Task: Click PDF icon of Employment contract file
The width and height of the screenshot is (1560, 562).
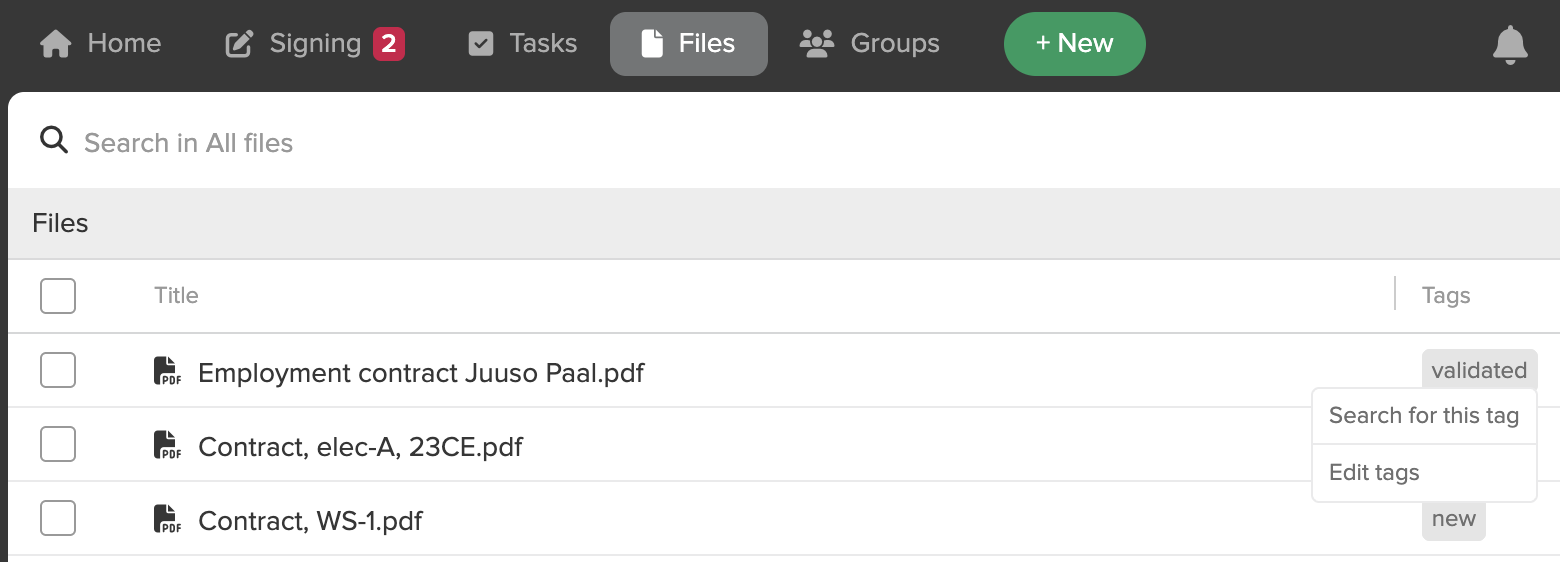Action: click(x=167, y=371)
